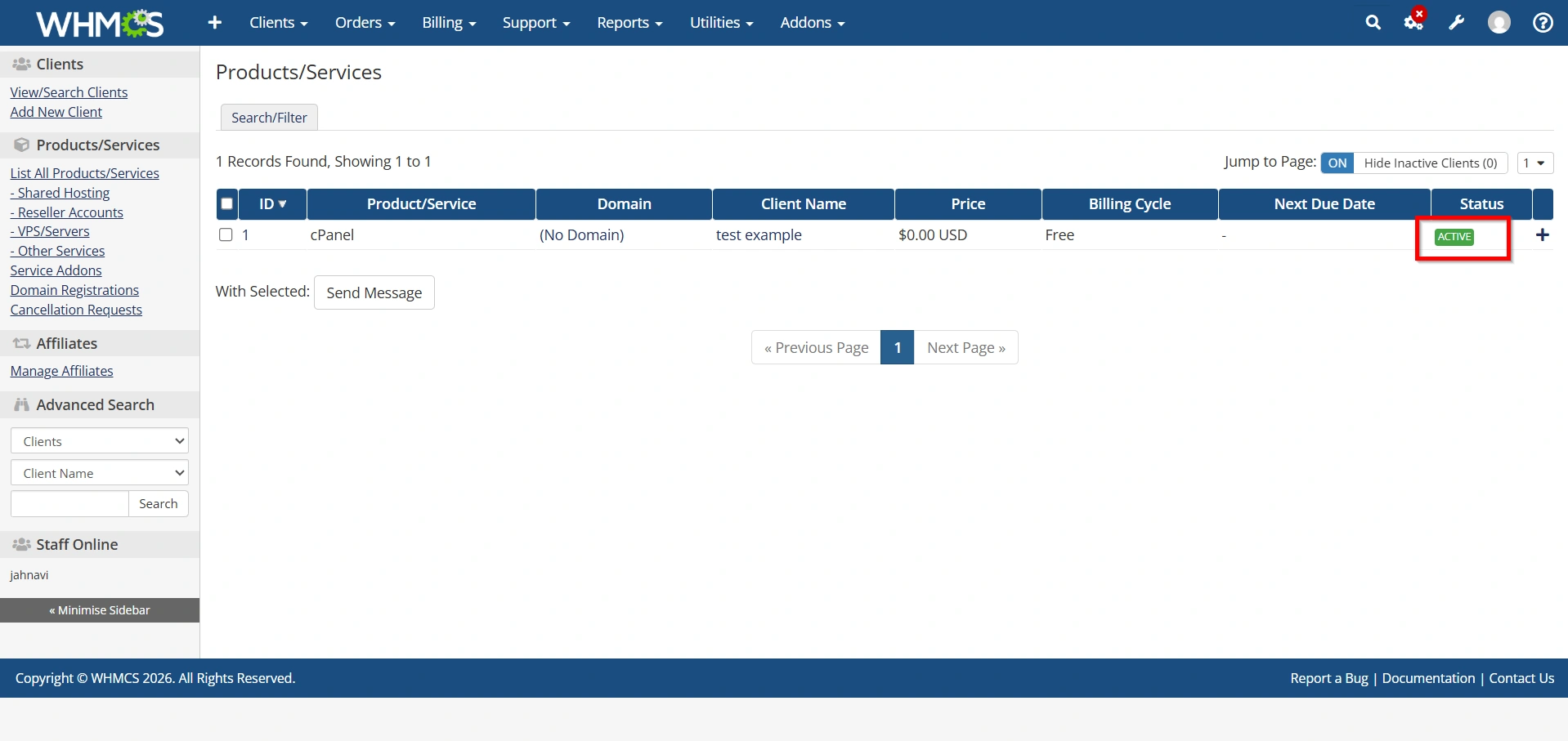This screenshot has height=741, width=1568.
Task: Open the Jump to Page dropdown
Action: 1534,163
